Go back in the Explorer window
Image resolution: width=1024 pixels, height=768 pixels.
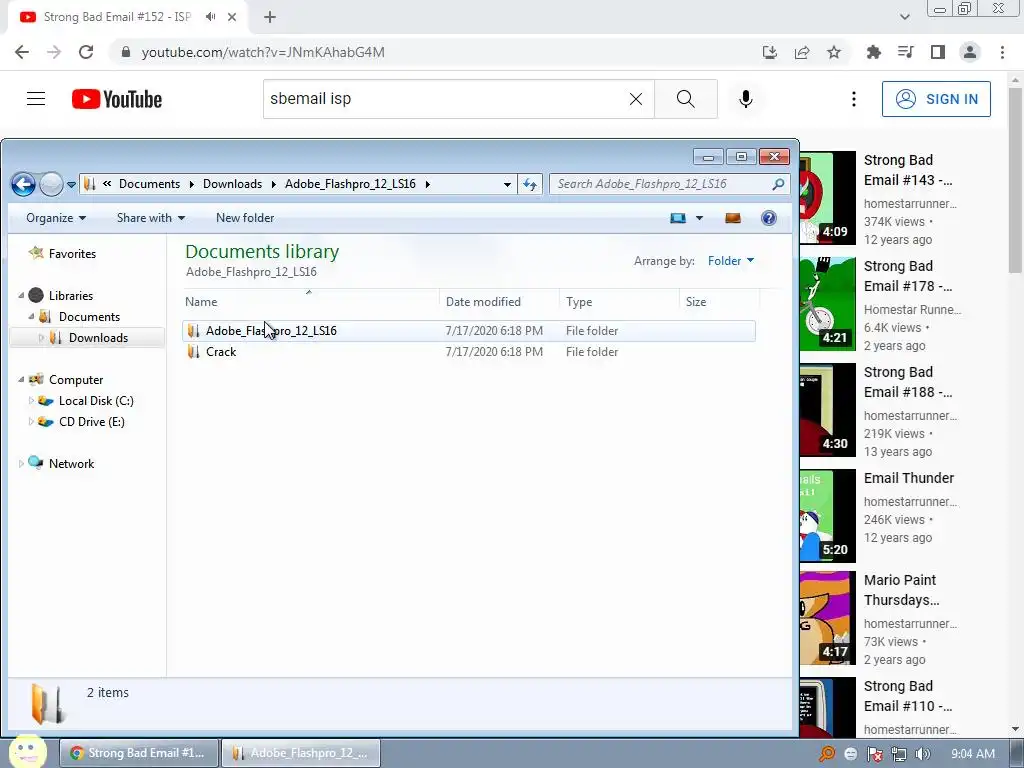pos(24,185)
